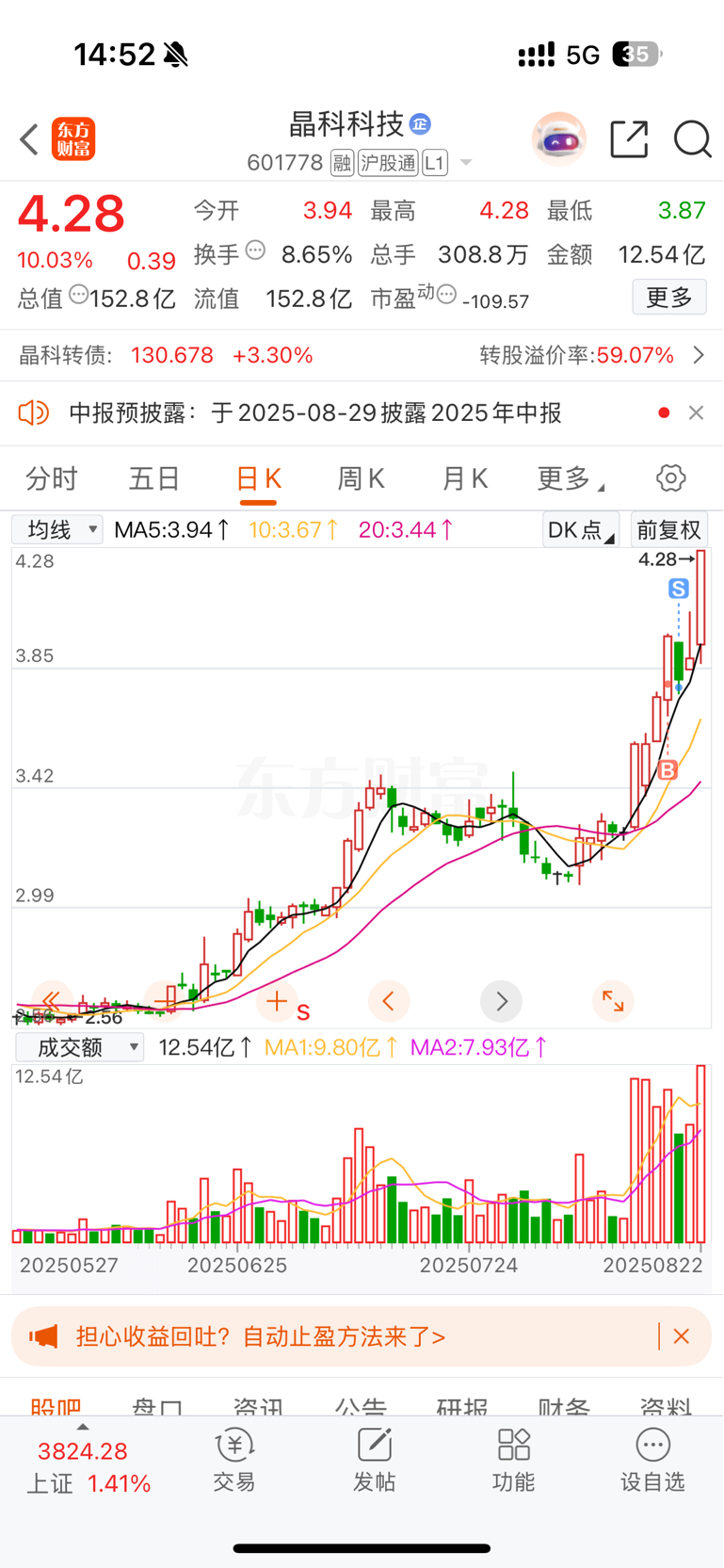The height and width of the screenshot is (1568, 724).
Task: Tap the latest 12.54亿 volume bar
Action: [x=701, y=1154]
